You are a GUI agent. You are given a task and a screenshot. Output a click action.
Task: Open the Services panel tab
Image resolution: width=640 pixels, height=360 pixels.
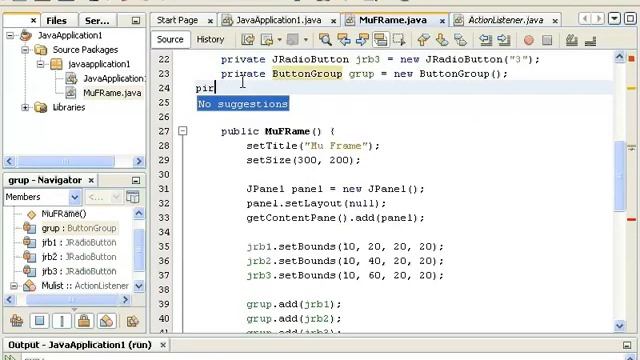click(x=97, y=20)
